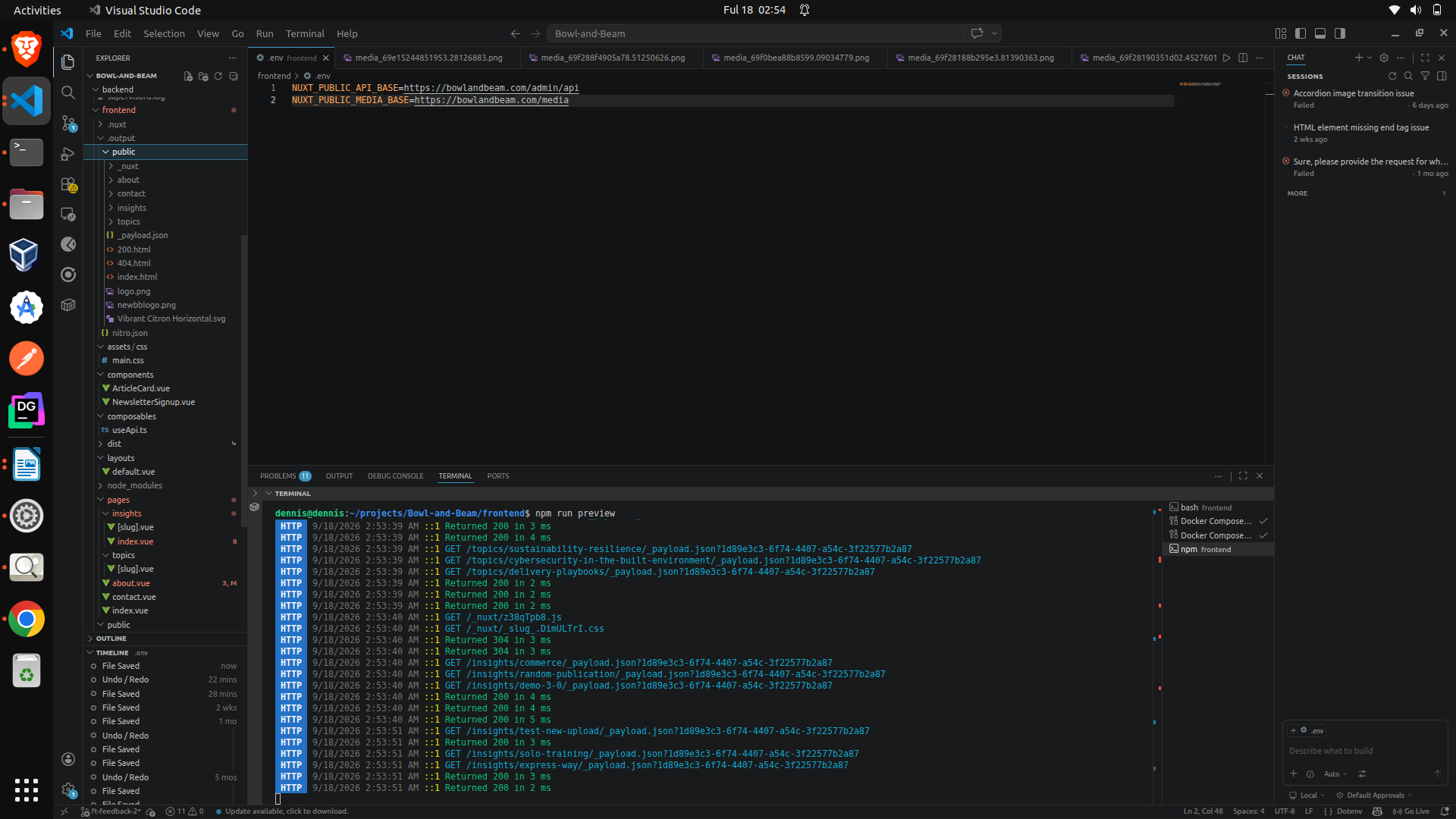Open the Explorer view in activity bar
Screen dimensions: 1456x819
point(68,62)
